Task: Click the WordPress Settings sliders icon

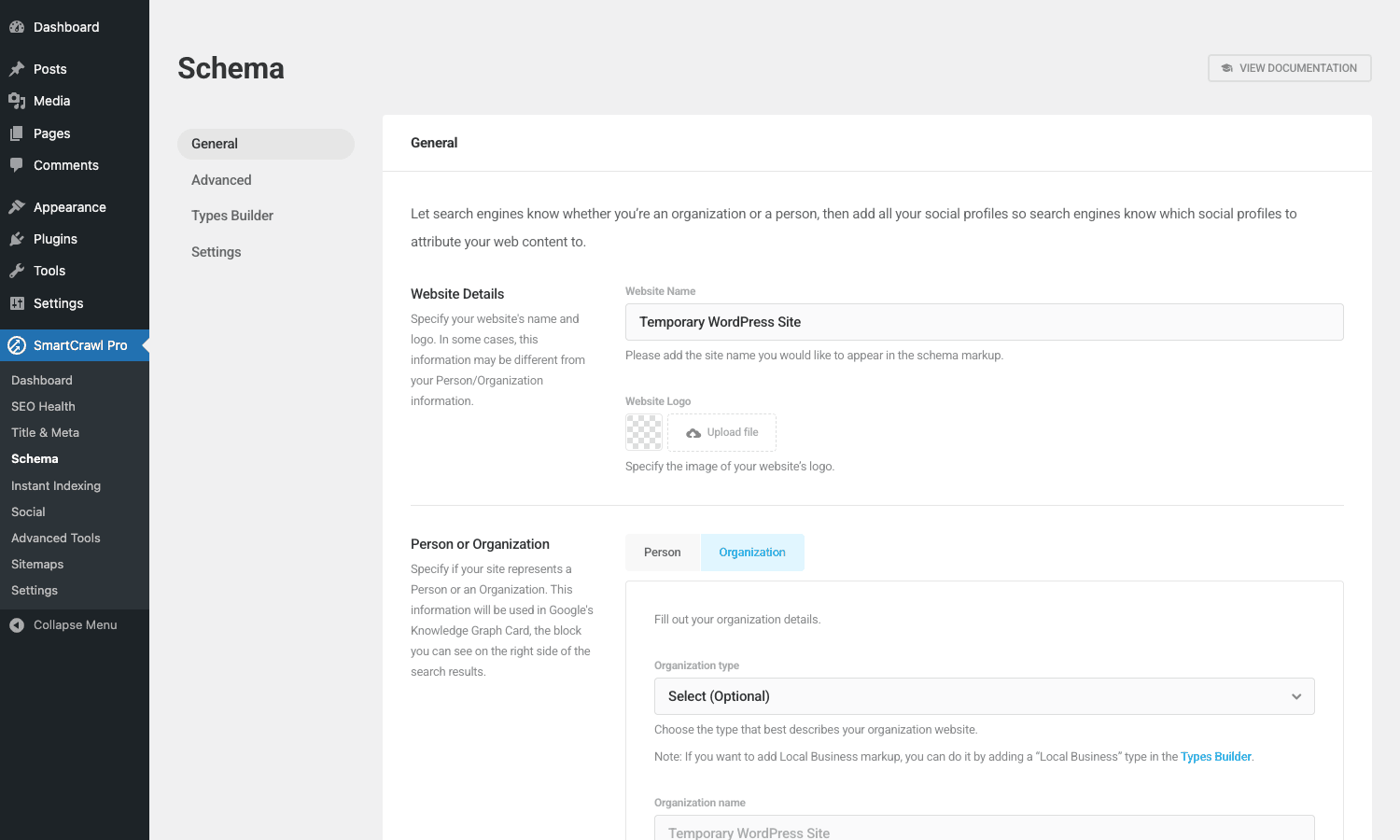Action: (17, 303)
